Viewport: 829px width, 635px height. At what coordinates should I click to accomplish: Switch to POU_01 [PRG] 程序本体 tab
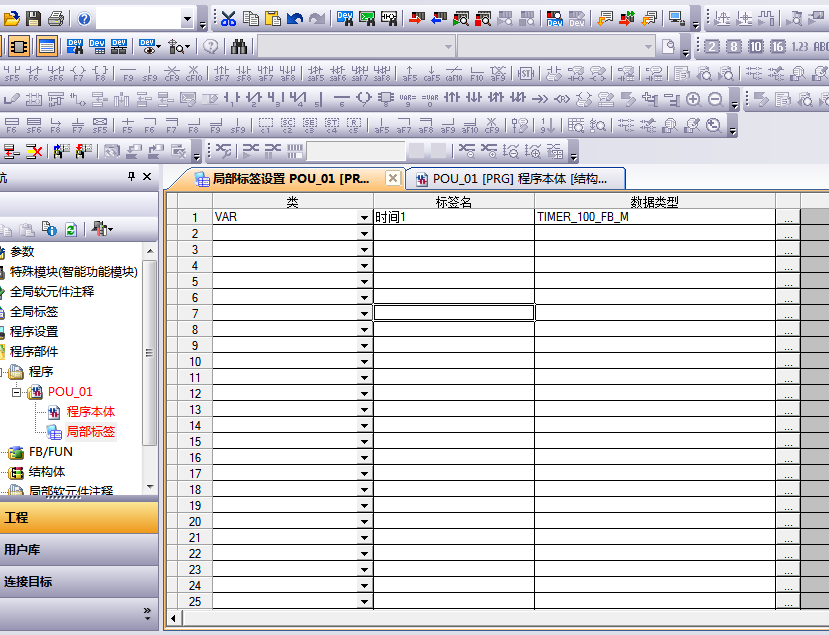(514, 178)
